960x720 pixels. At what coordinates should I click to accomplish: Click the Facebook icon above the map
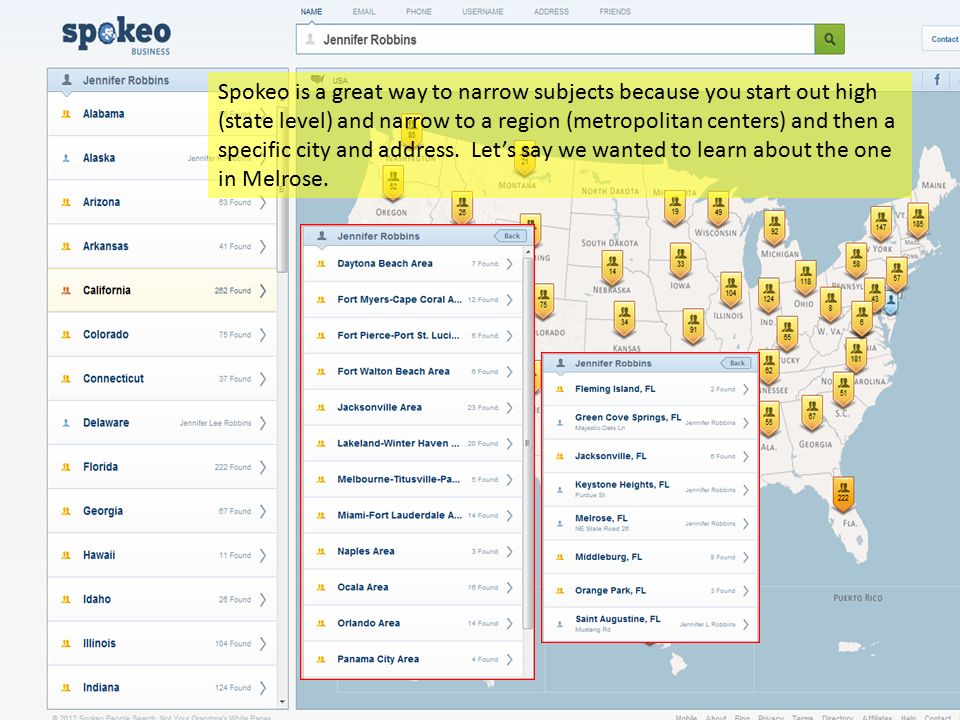coord(937,80)
